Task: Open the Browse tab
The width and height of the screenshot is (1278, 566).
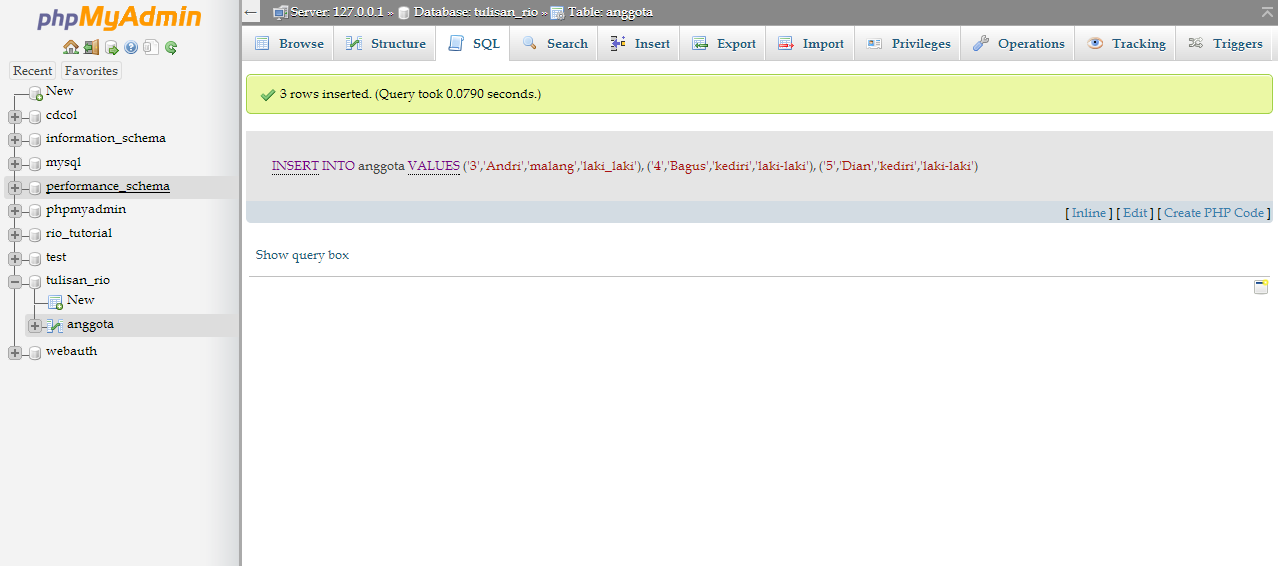Action: coord(289,44)
